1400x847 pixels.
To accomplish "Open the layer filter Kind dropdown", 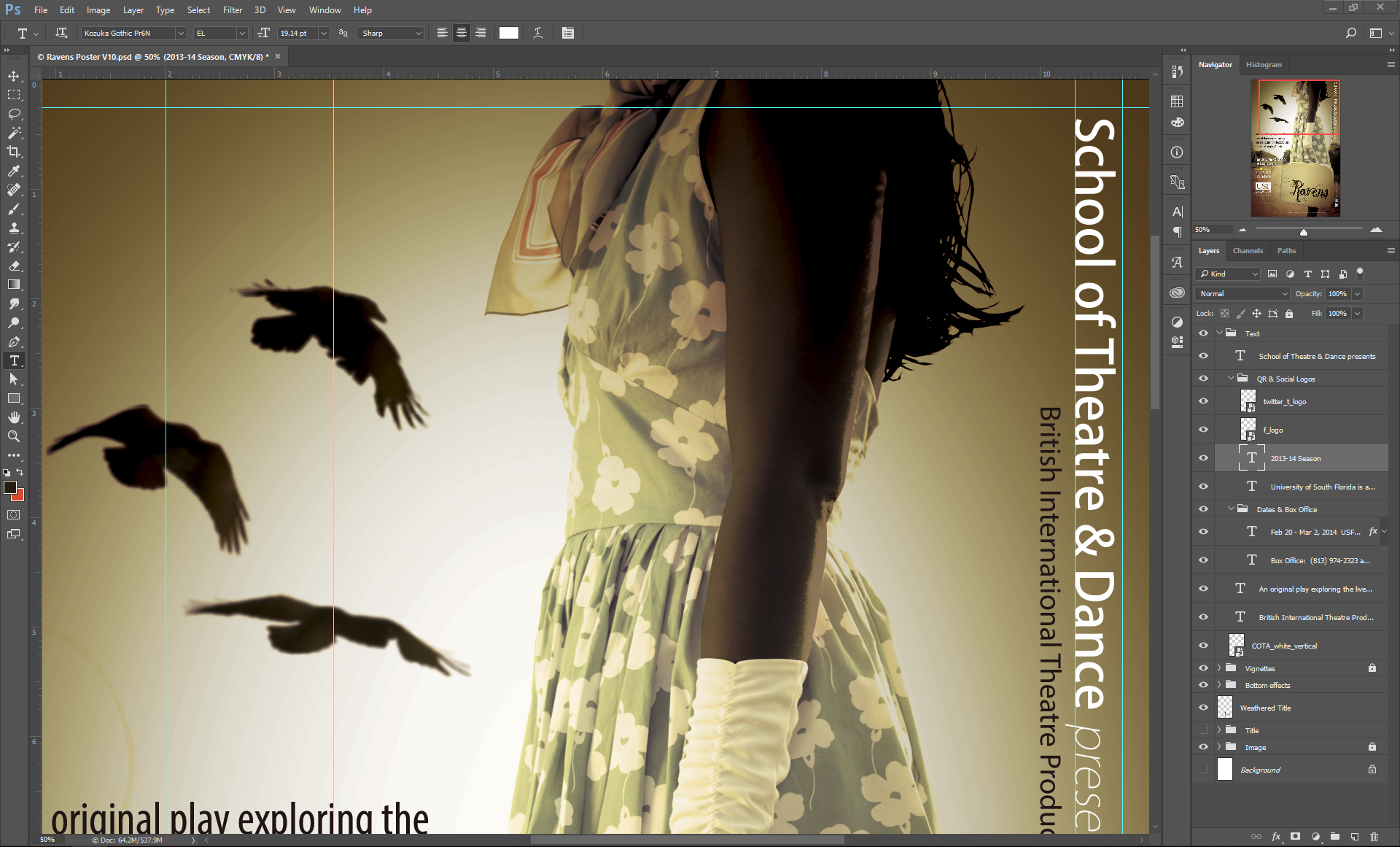I will pyautogui.click(x=1229, y=274).
